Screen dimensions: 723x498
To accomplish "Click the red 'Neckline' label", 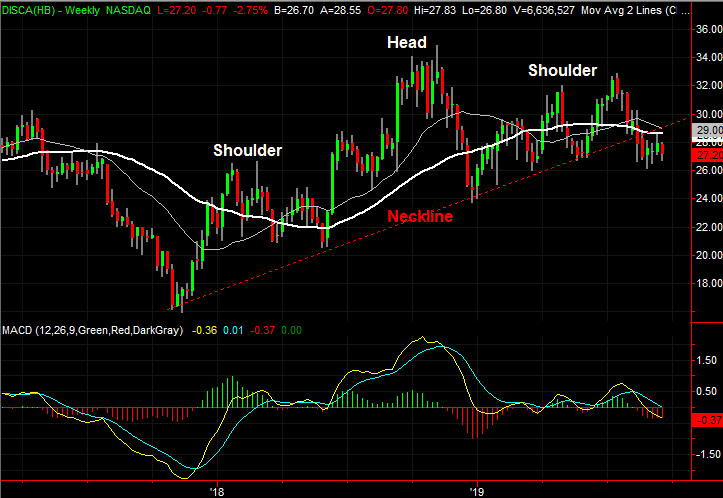I will point(420,216).
